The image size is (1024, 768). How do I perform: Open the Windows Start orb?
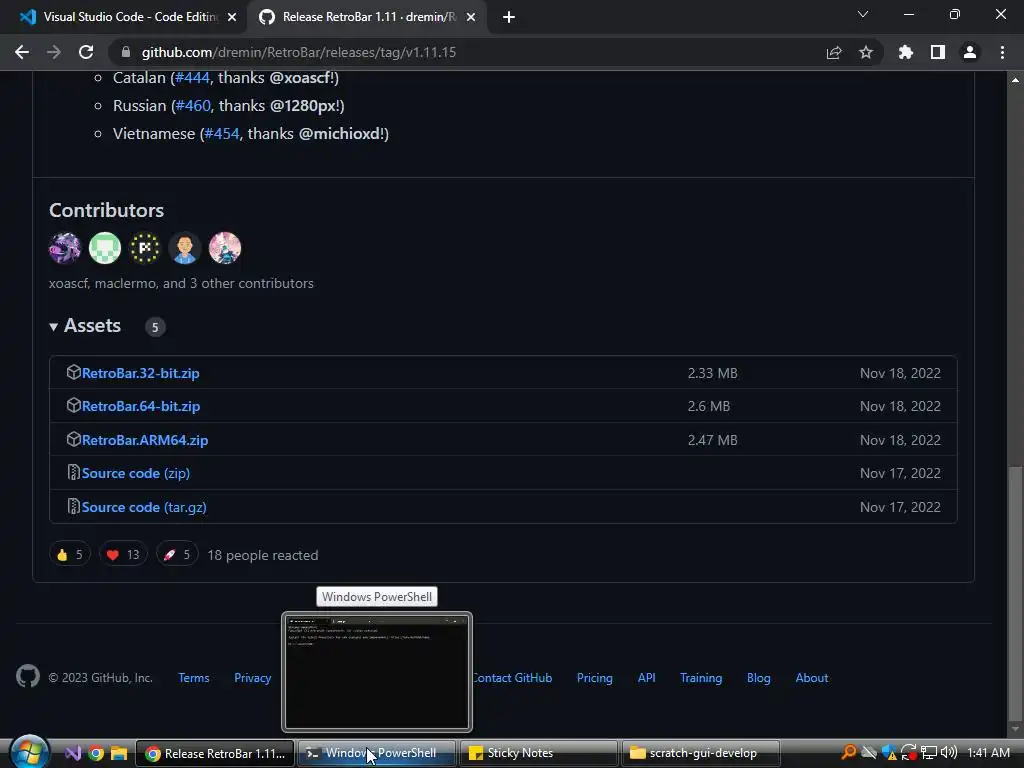[x=29, y=752]
